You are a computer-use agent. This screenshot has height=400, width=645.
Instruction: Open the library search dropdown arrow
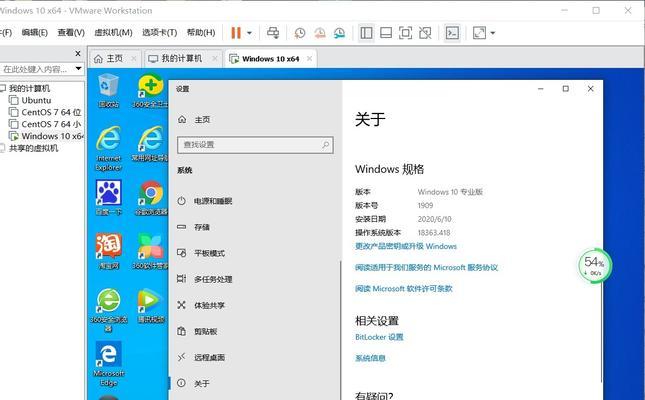coord(79,69)
